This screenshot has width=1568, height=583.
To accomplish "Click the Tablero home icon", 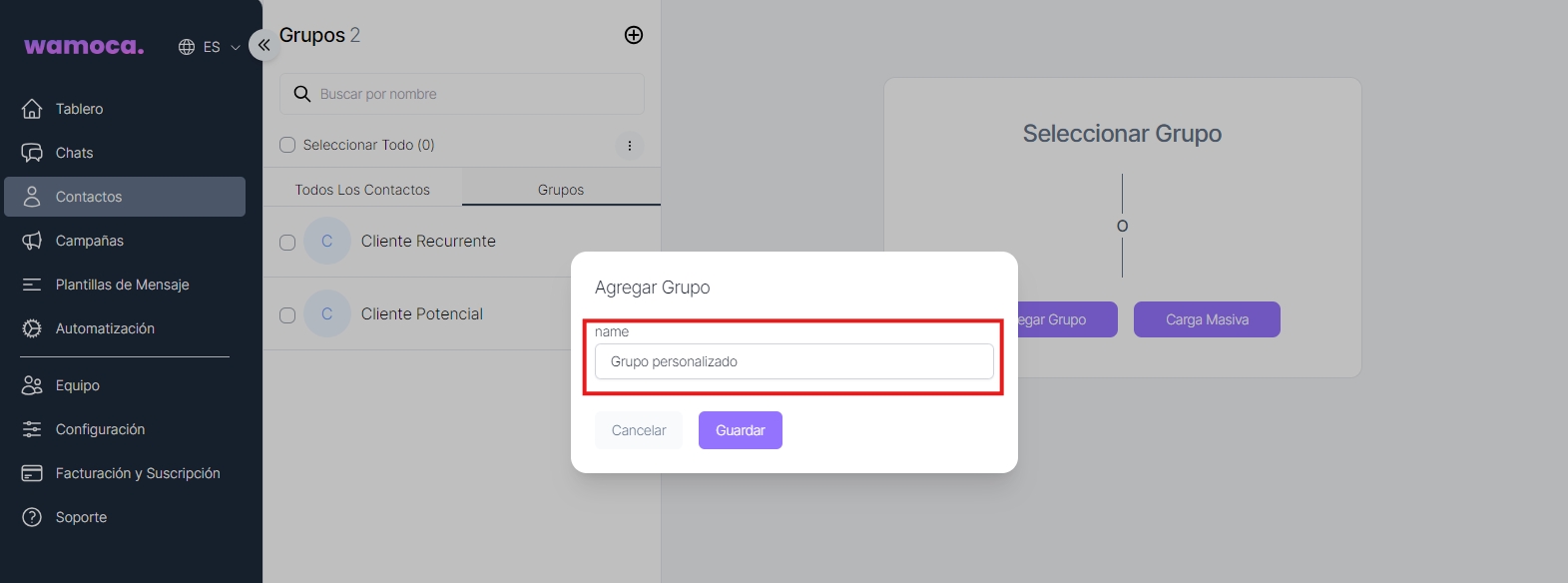I will 32,109.
